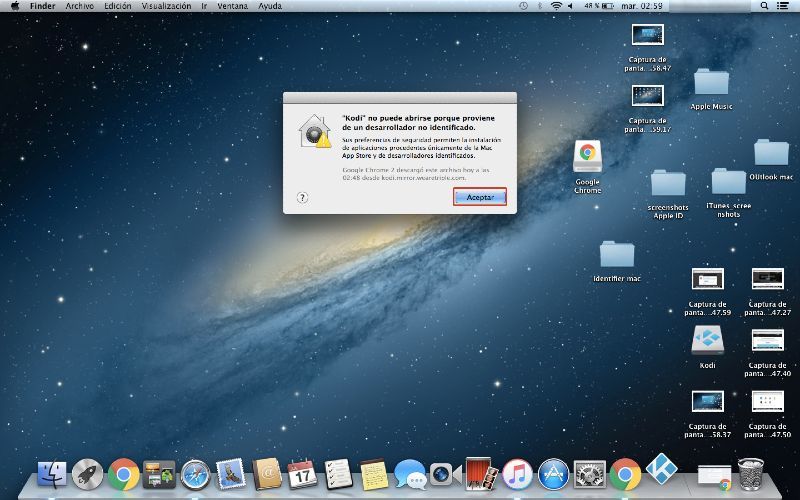Launch Launchpad rocket icon in Dock
The image size is (800, 500).
[87, 474]
